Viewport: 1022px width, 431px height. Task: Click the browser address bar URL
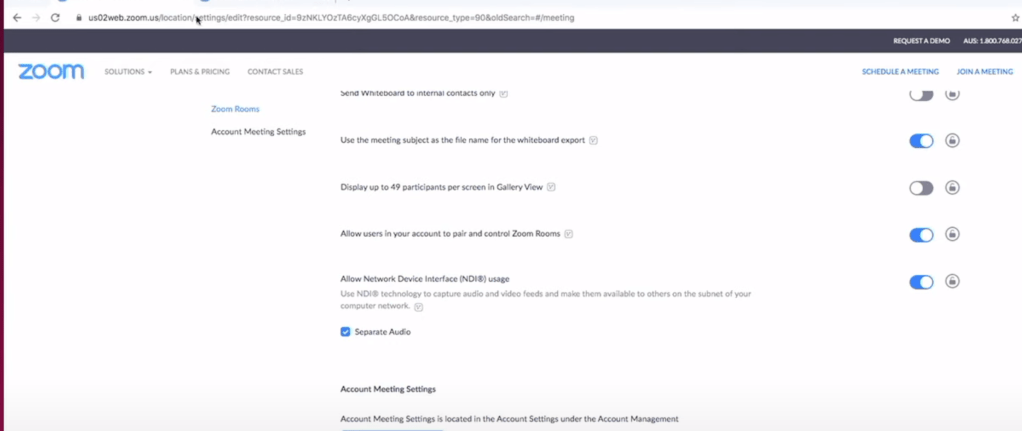(x=331, y=18)
